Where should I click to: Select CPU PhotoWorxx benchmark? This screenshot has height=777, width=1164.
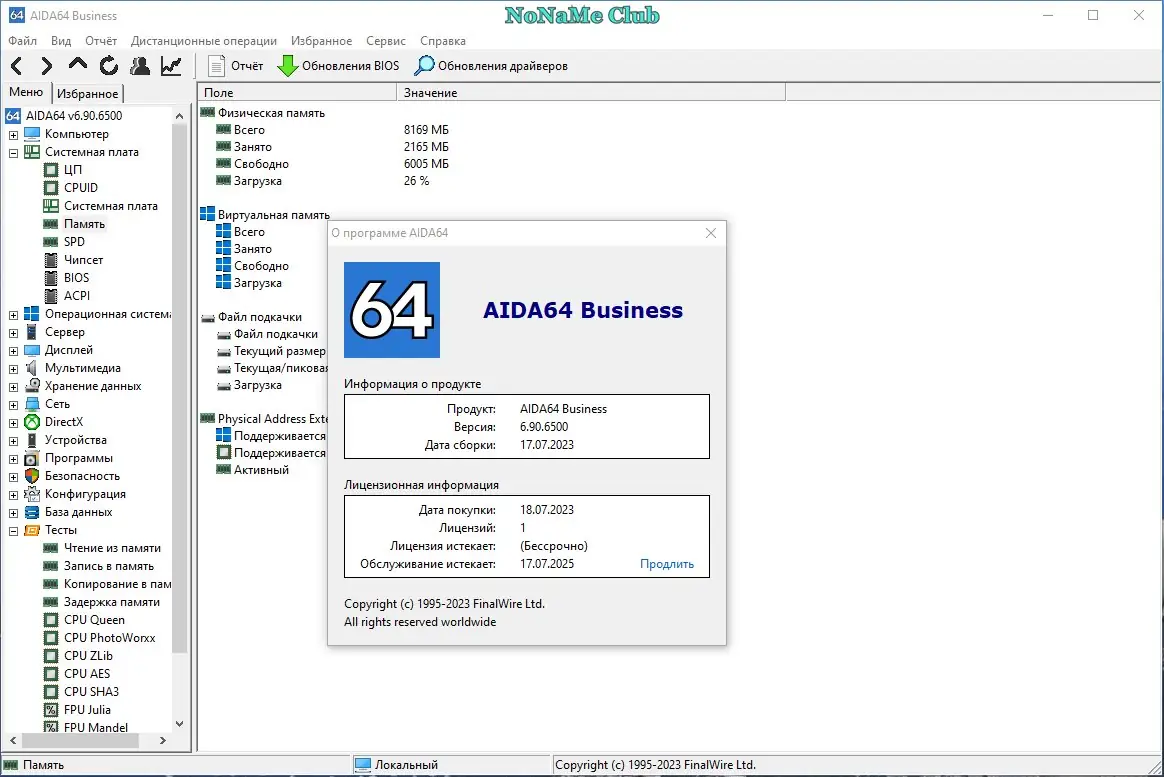click(x=110, y=637)
